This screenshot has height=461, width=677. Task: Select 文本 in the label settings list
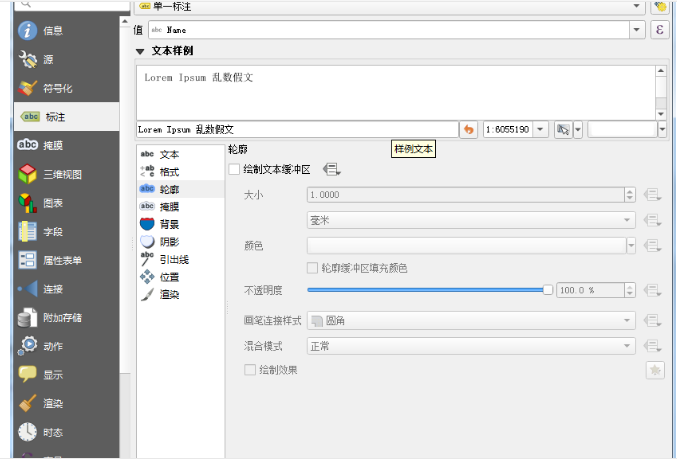coord(180,155)
